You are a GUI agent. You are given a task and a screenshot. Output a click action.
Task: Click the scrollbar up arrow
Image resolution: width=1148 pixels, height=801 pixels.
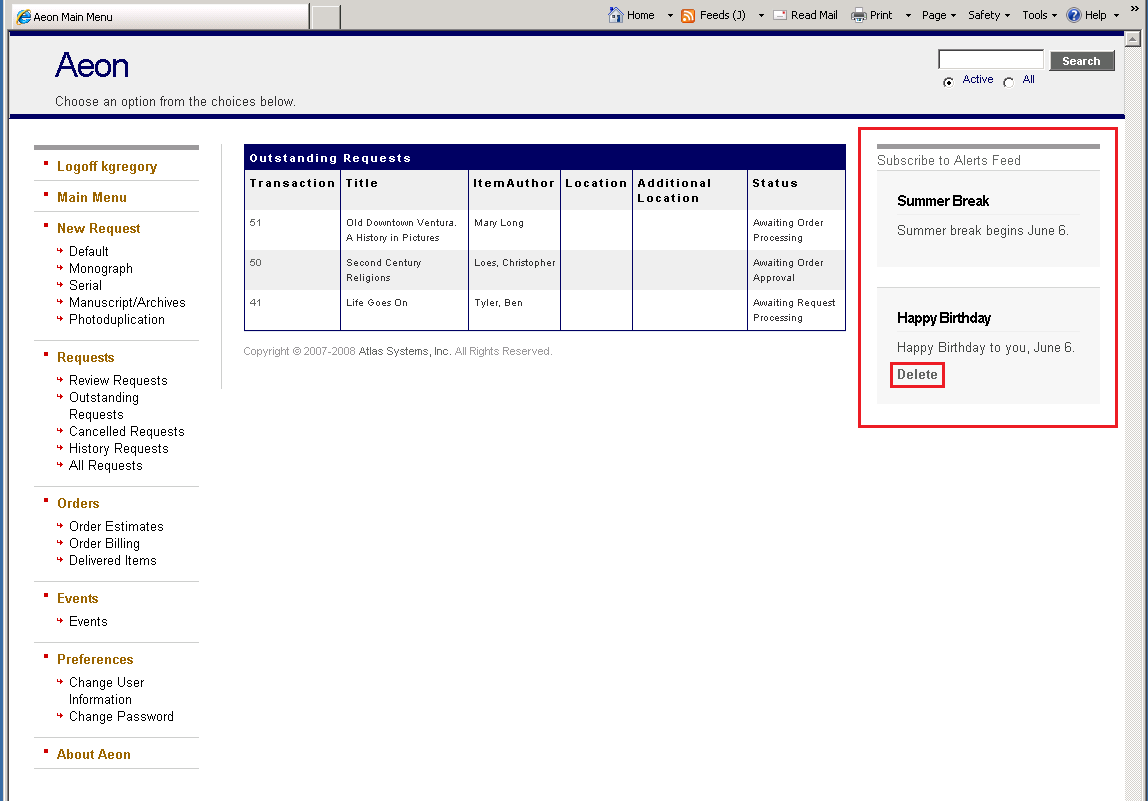pyautogui.click(x=1132, y=38)
